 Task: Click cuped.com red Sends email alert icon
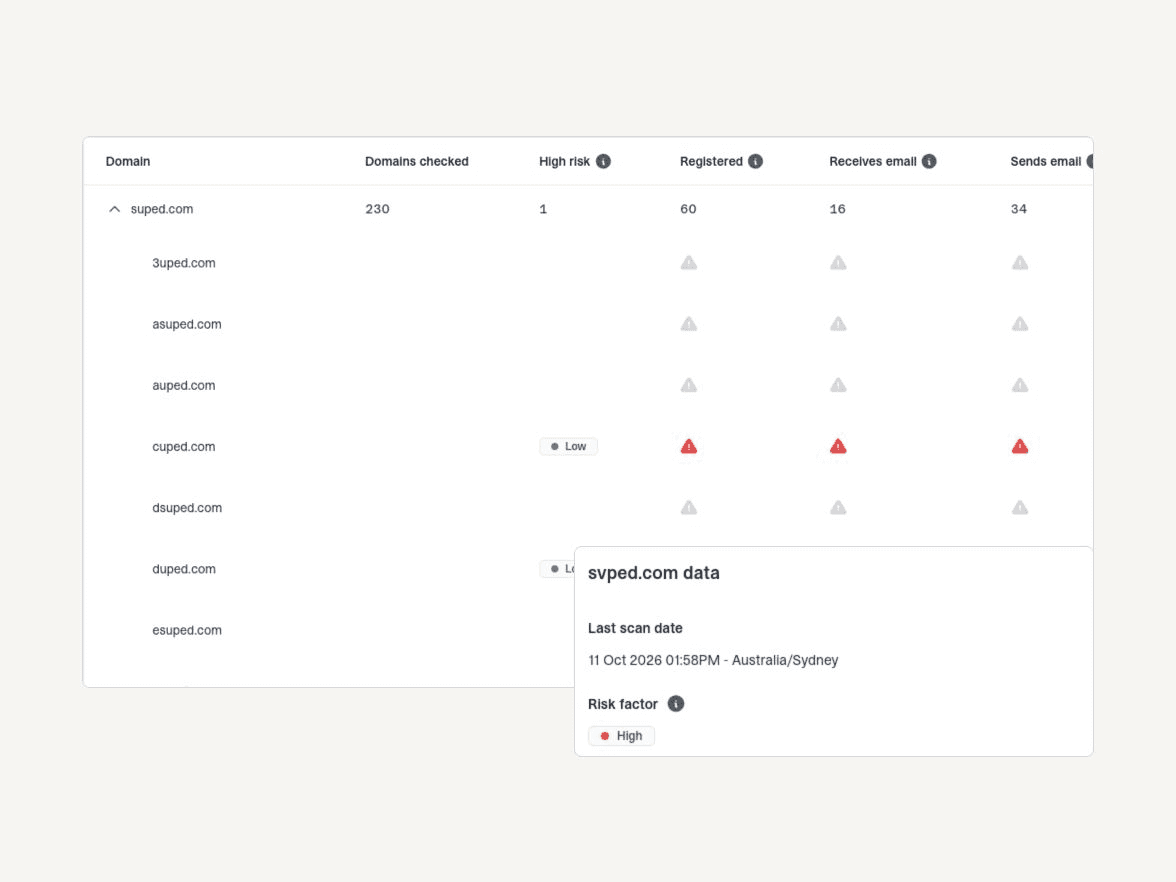coord(1019,446)
